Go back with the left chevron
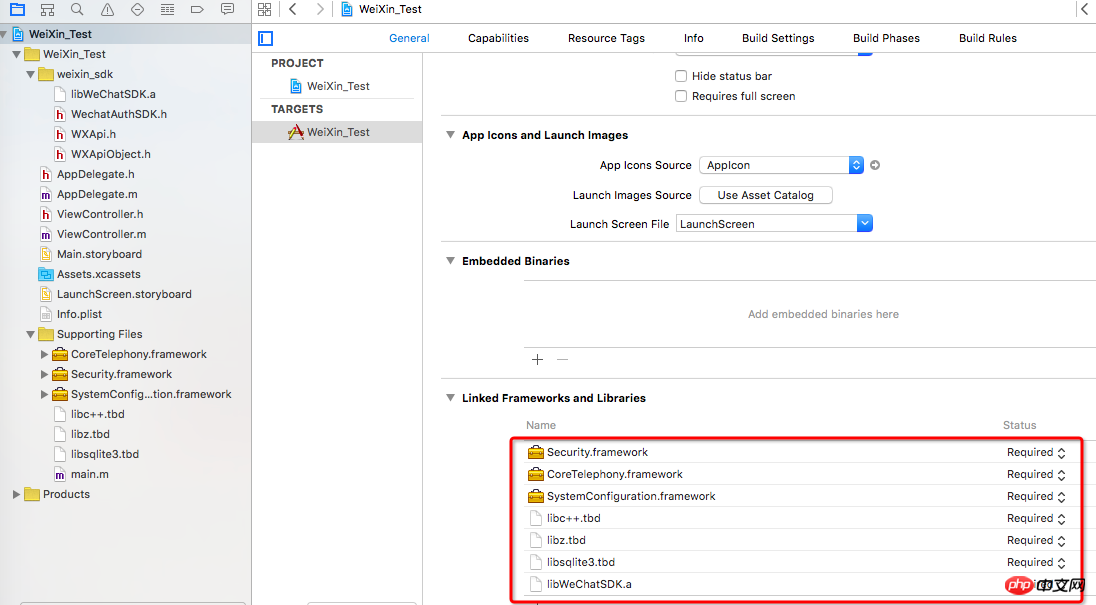This screenshot has width=1096, height=605. click(x=293, y=9)
